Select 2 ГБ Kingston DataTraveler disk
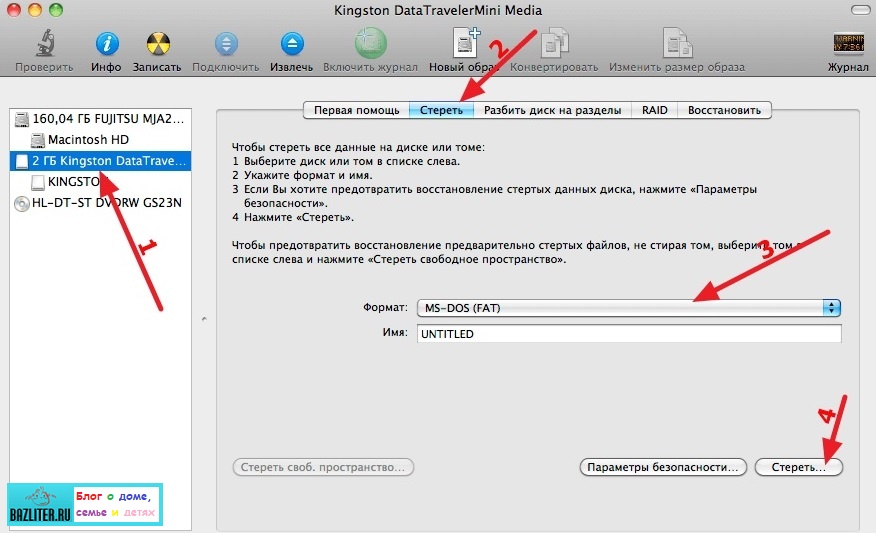This screenshot has width=876, height=533. click(101, 161)
